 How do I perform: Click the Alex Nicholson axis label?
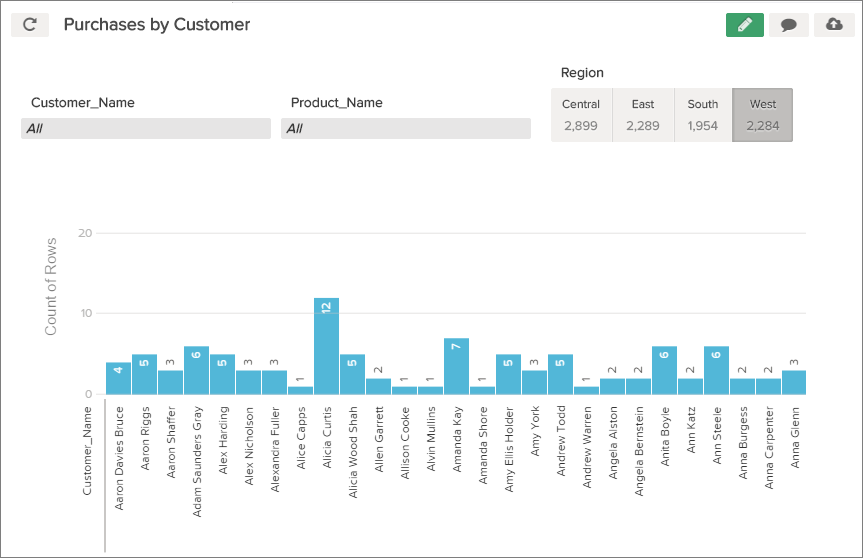click(x=249, y=446)
